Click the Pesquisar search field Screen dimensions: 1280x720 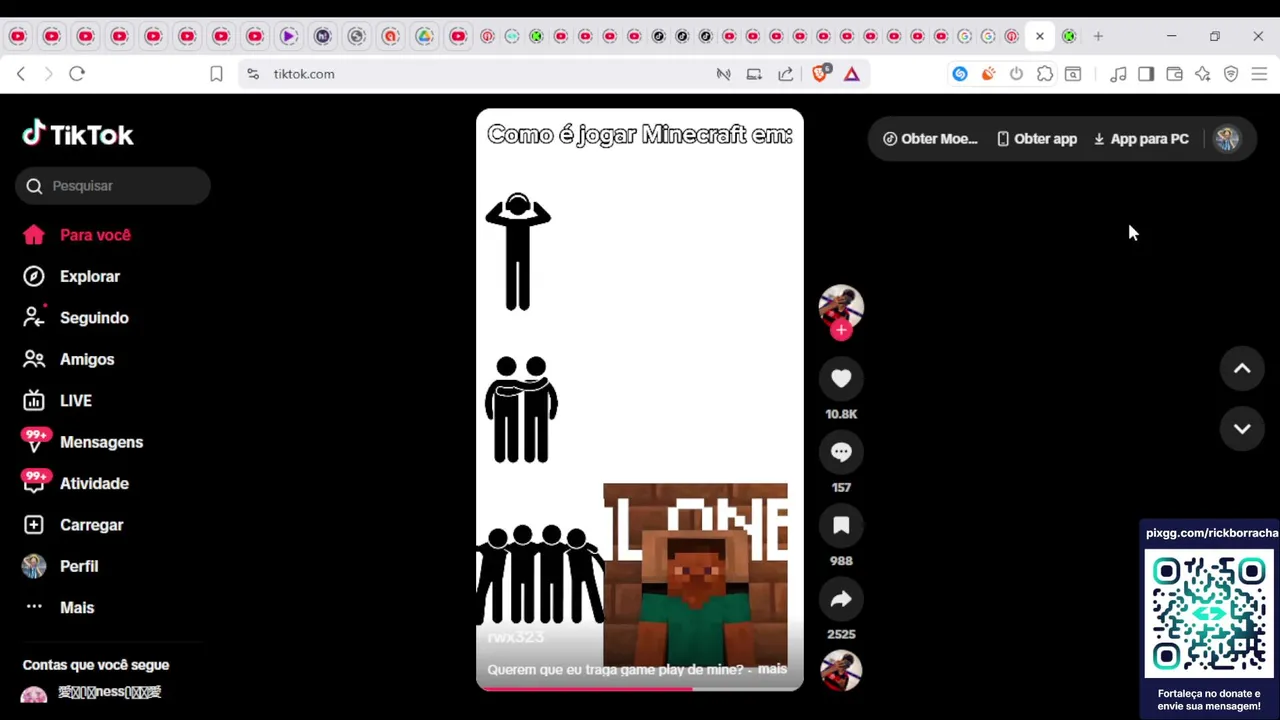pos(112,186)
